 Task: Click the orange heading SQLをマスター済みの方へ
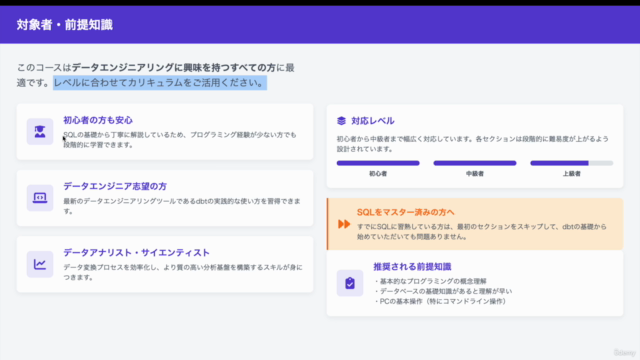[x=405, y=212]
